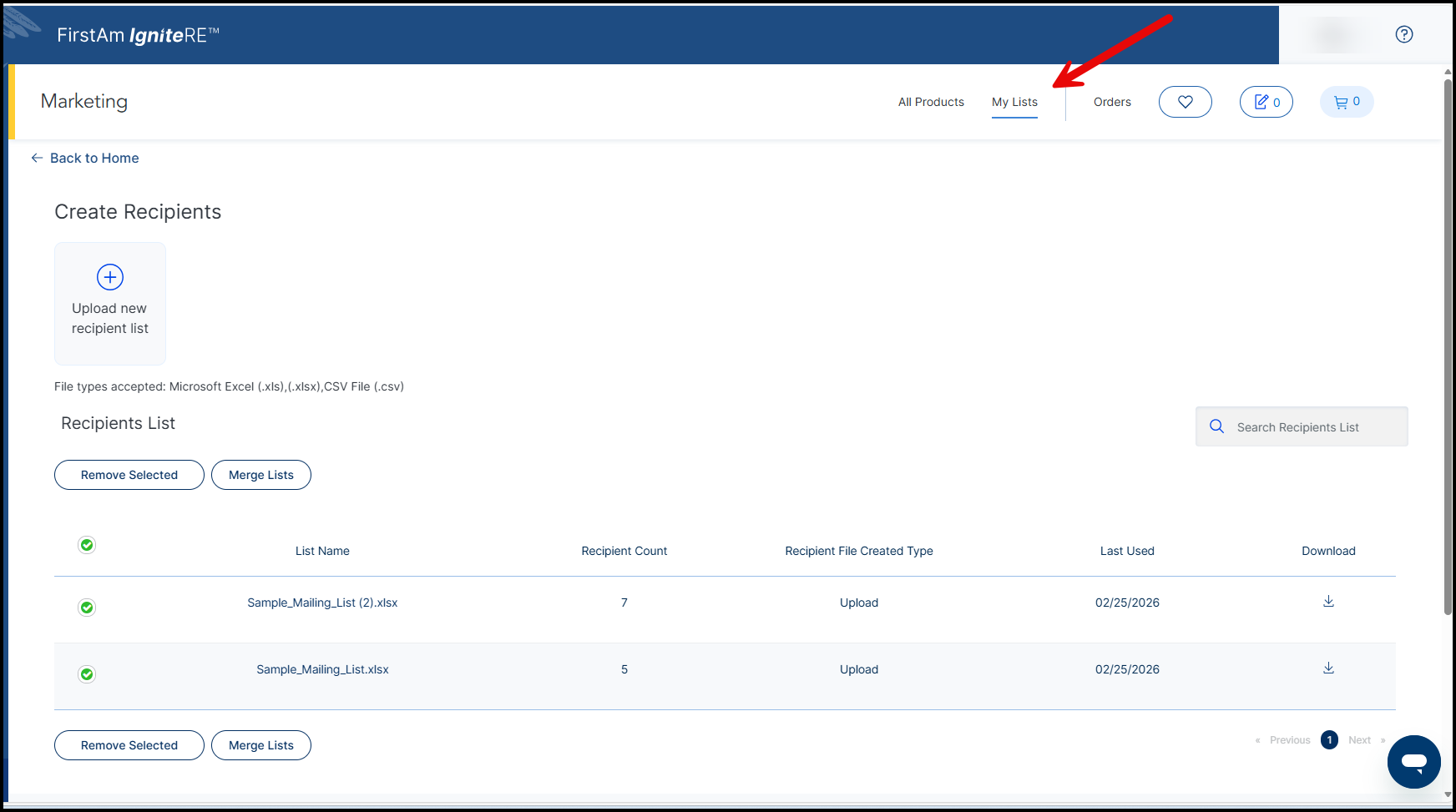Uncheck Sample_Mailing_List.xlsx row checkbox
The image size is (1456, 812).
[x=87, y=674]
